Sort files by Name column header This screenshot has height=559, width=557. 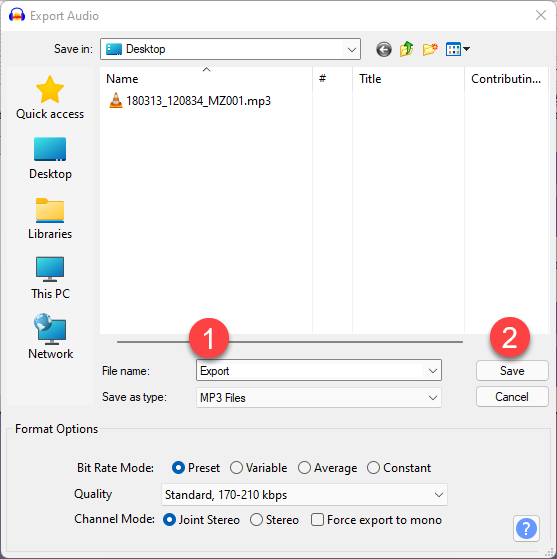206,78
